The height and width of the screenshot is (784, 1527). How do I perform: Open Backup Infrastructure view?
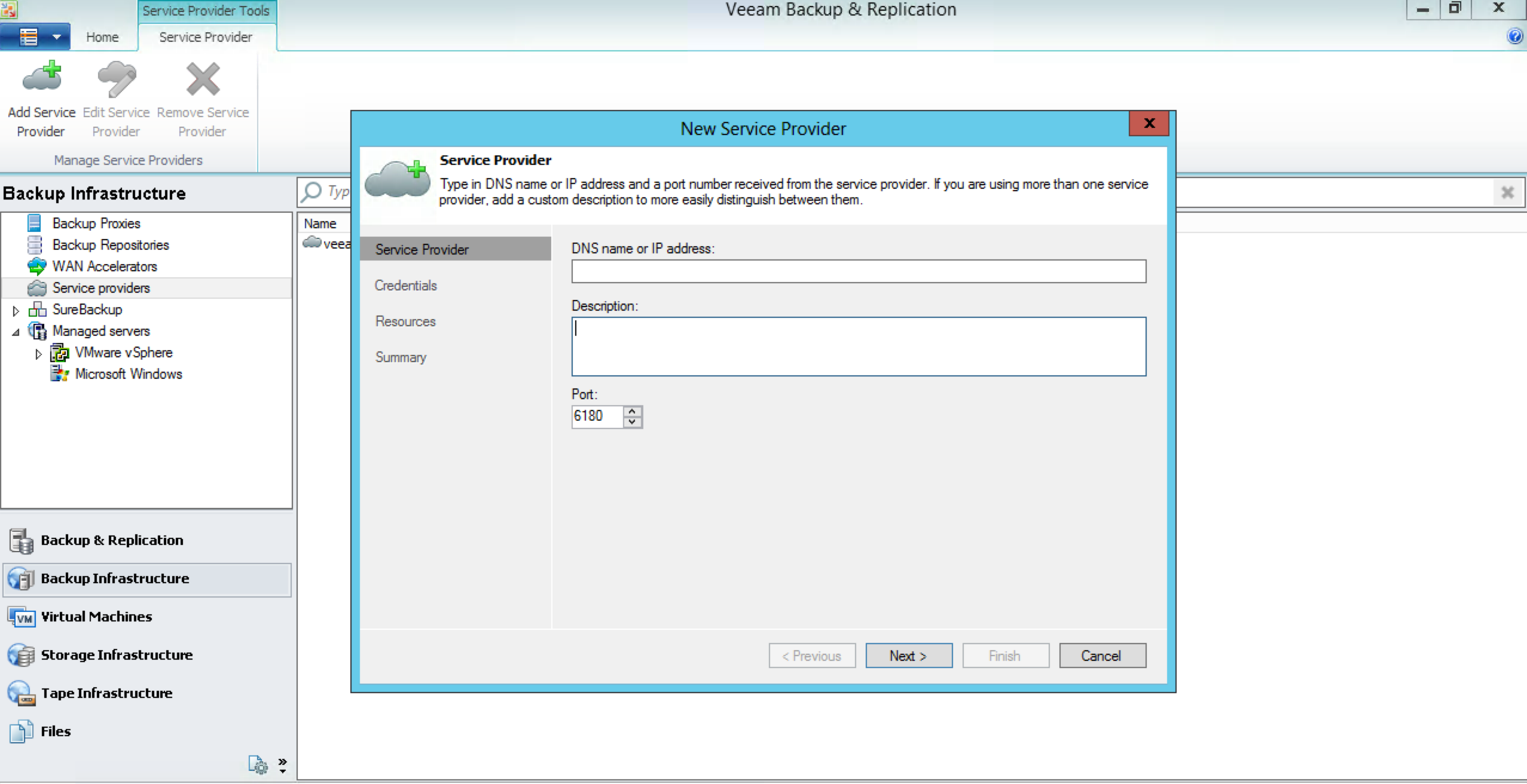[x=147, y=579]
